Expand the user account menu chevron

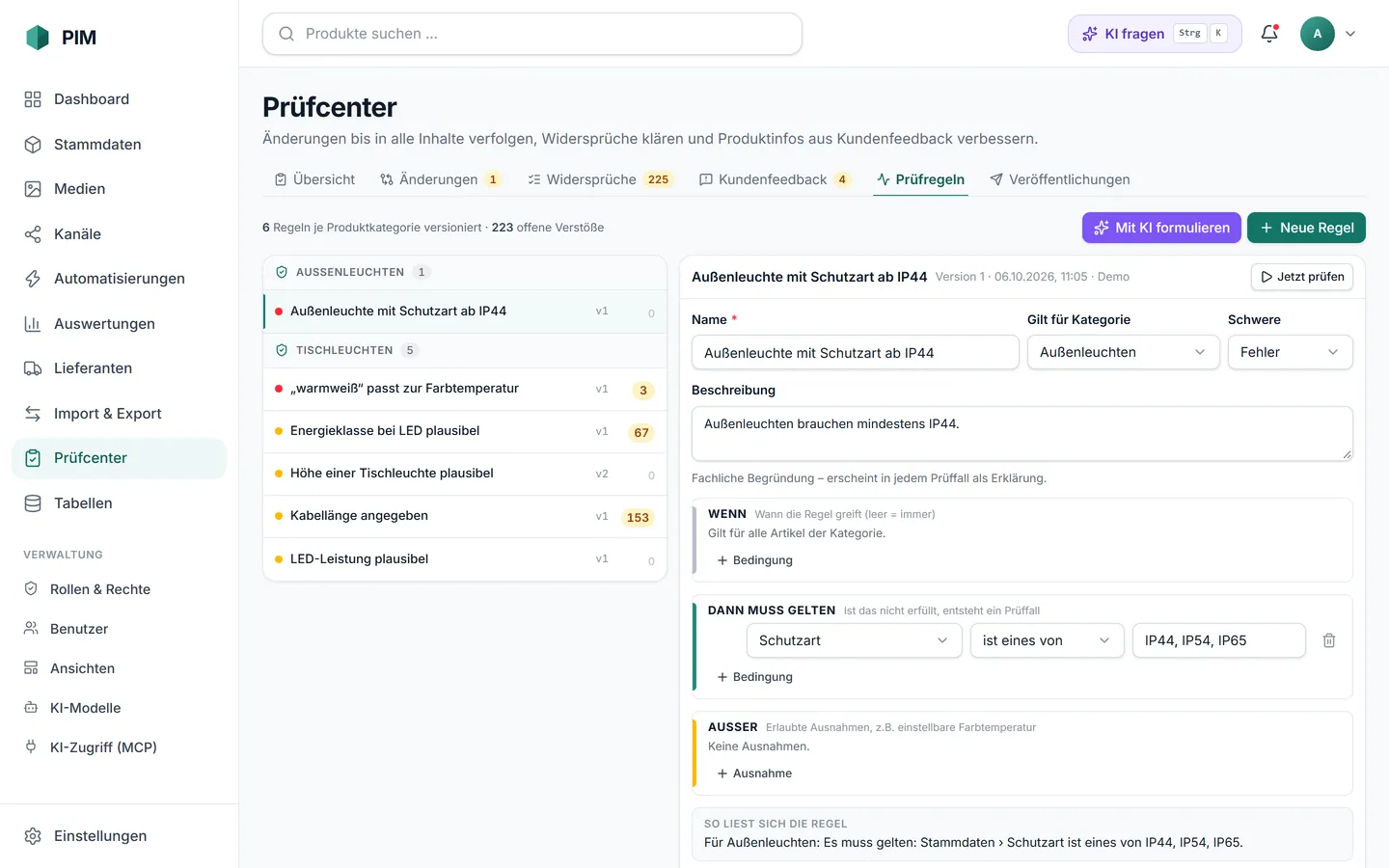pos(1350,34)
